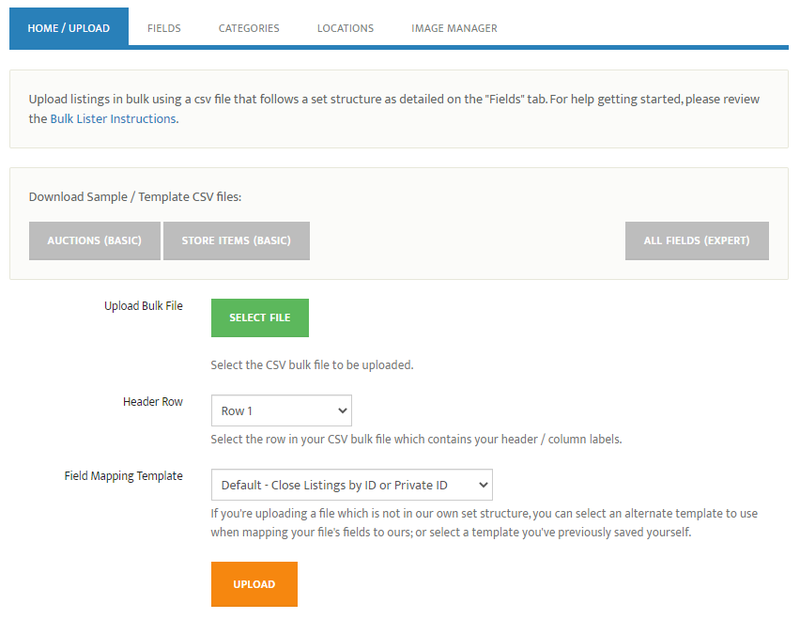
Task: Click the chevron on Default Close Listings dropdown
Action: [x=483, y=485]
